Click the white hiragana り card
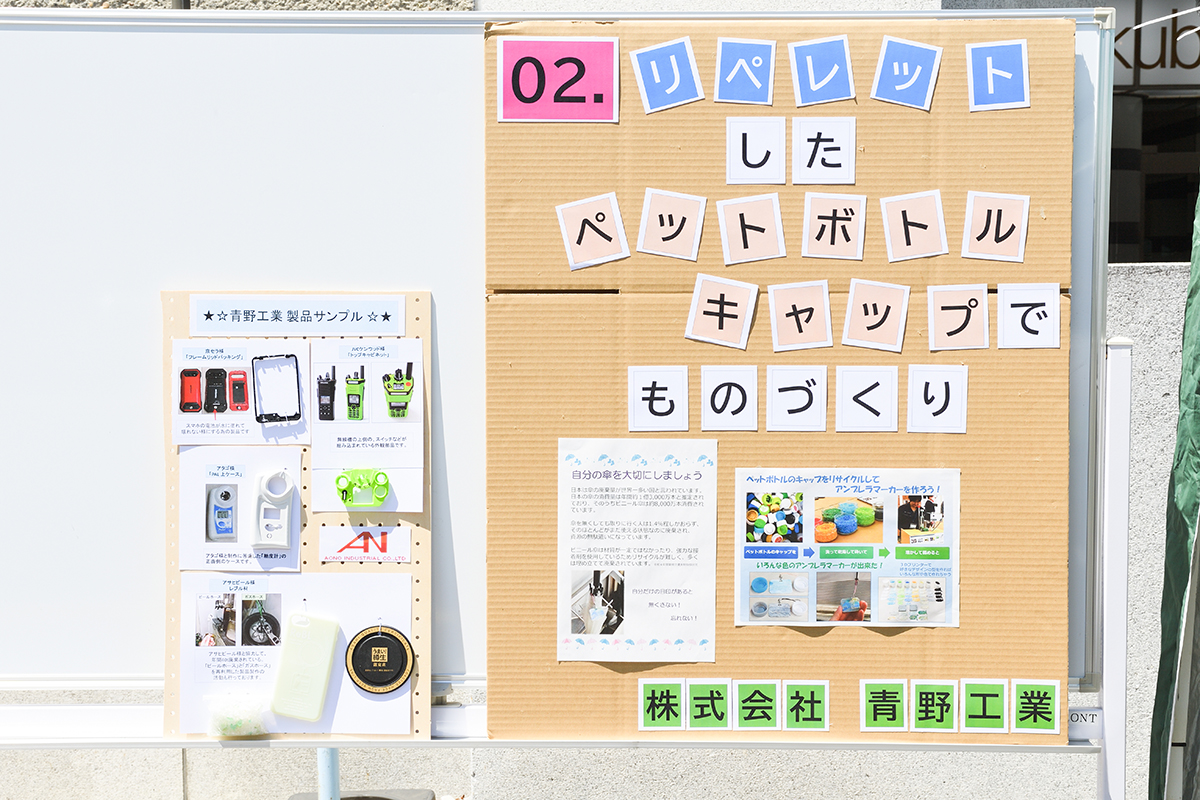 (937, 398)
